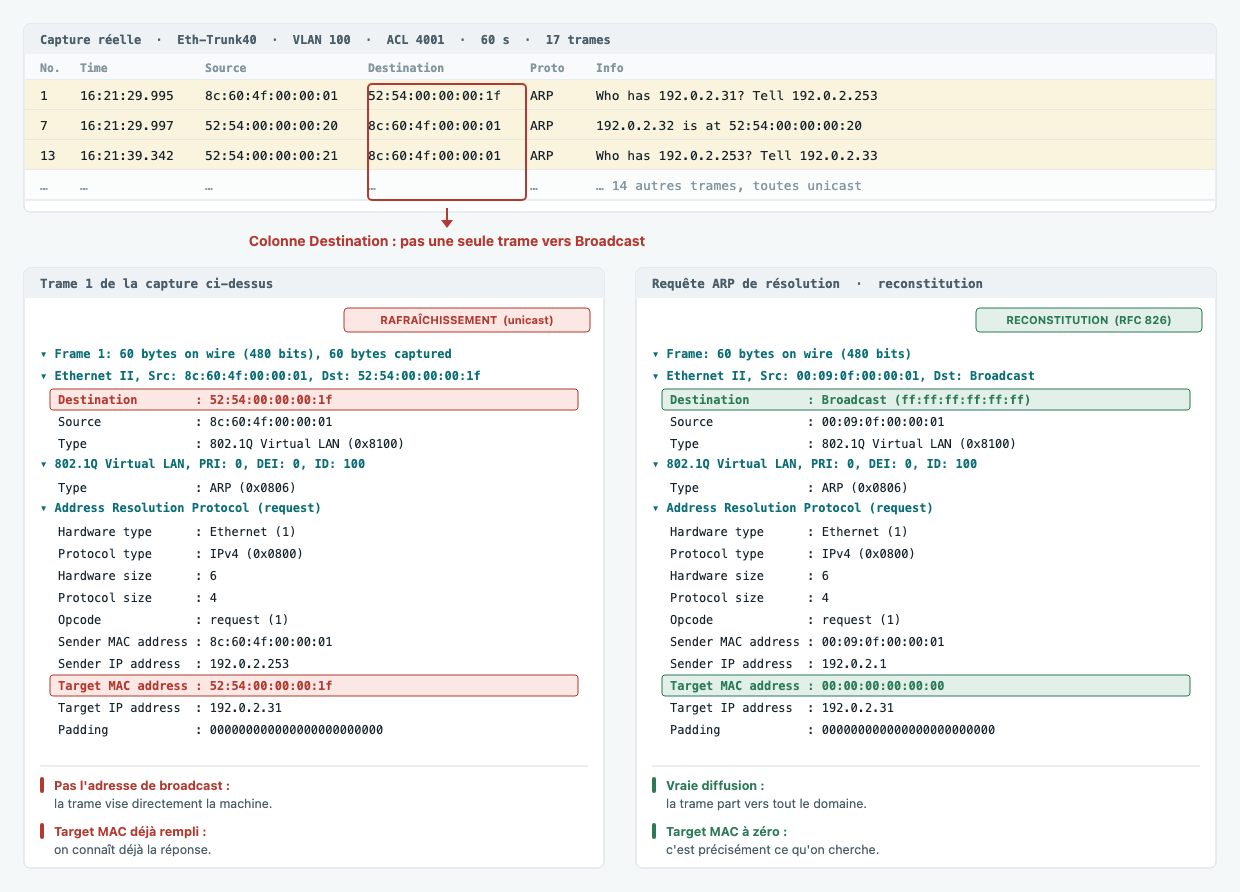Image resolution: width=1240 pixels, height=892 pixels.
Task: Click source cell 52:54:00:00:00:20 in packet 7
Action: (271, 126)
